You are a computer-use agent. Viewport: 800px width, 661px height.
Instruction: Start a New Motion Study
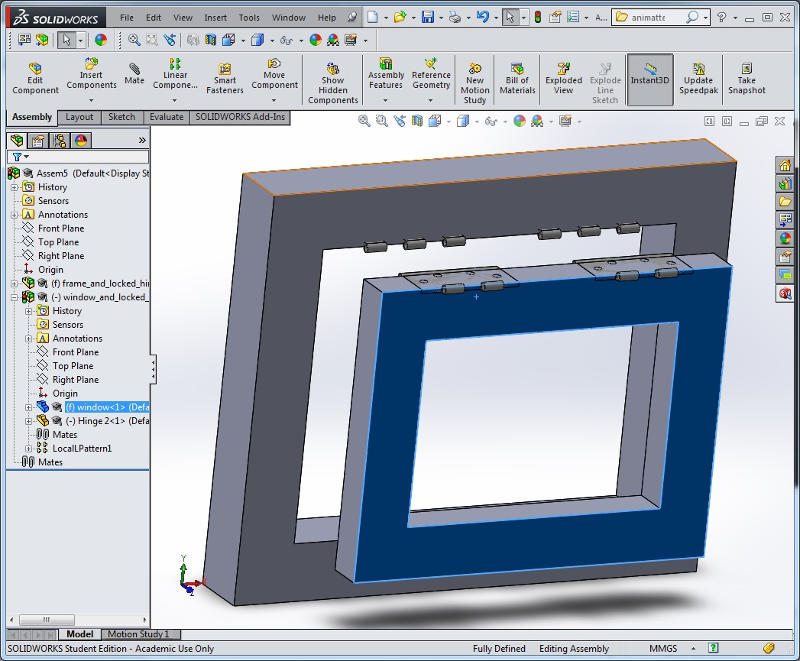474,83
